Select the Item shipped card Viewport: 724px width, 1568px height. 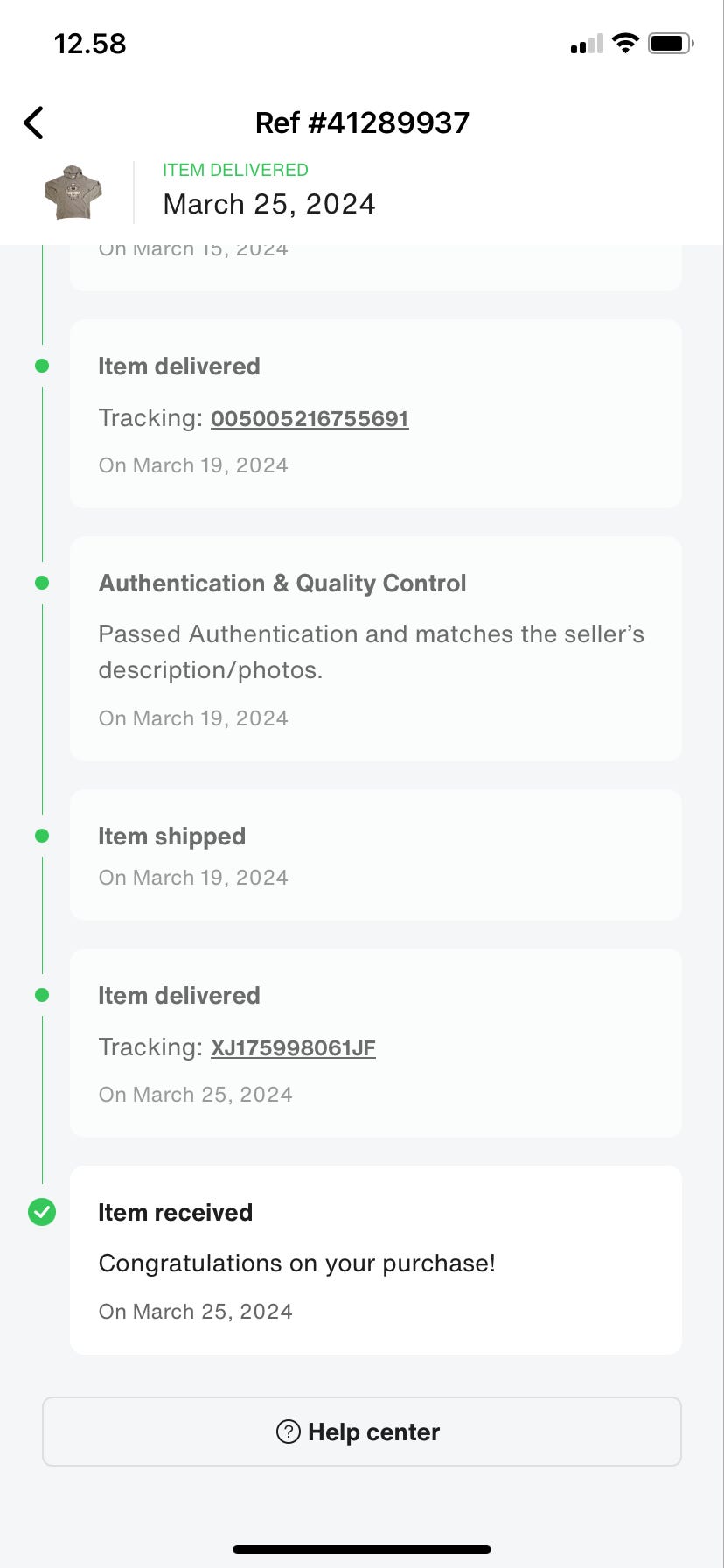pyautogui.click(x=375, y=855)
